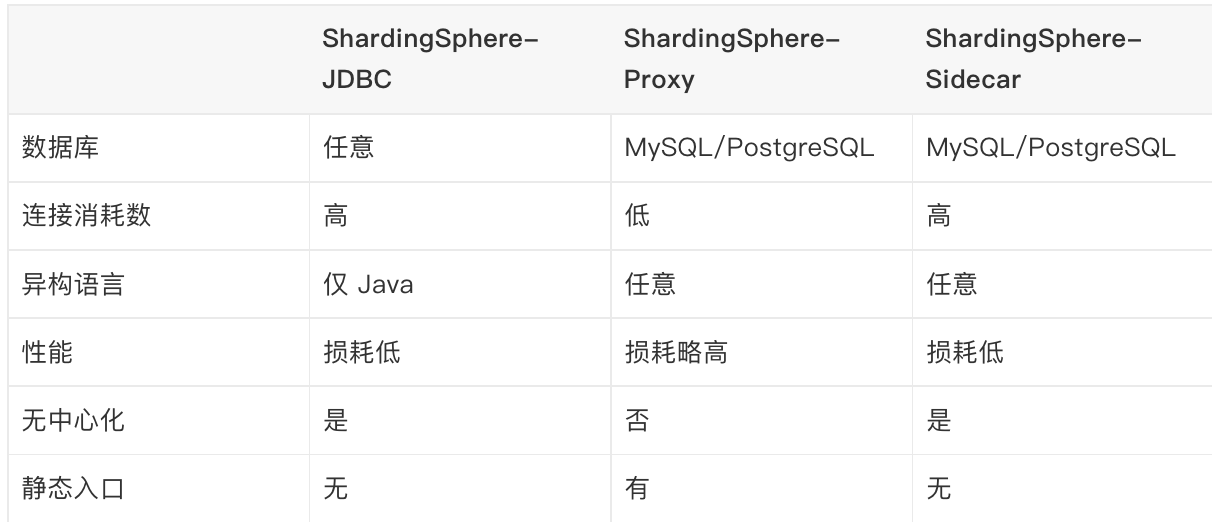Click MySQL/PostgreSQL in the Sidecar column
Viewport: 1212px width, 522px height.
click(1050, 148)
